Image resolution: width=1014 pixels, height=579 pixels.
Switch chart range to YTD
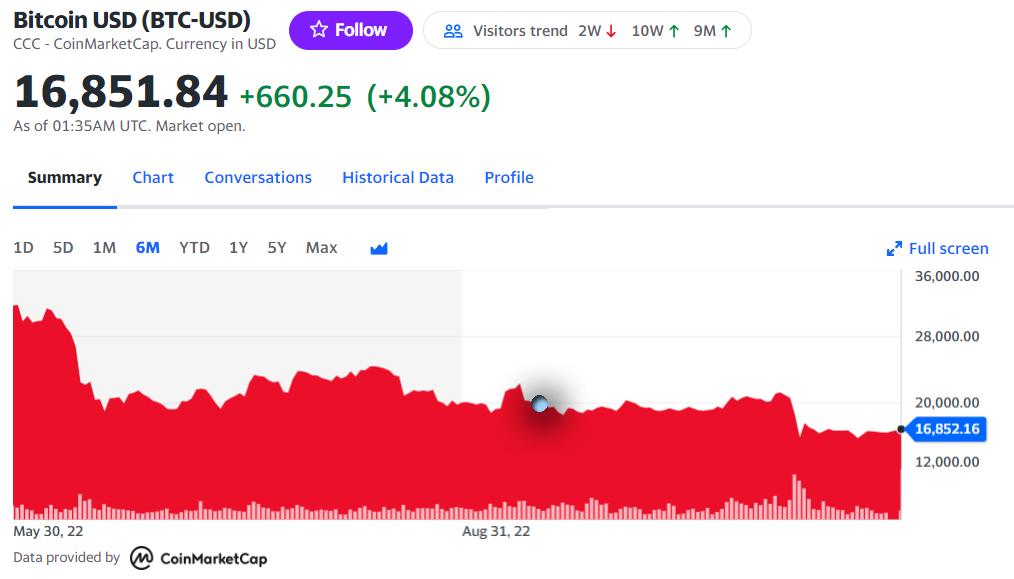194,248
